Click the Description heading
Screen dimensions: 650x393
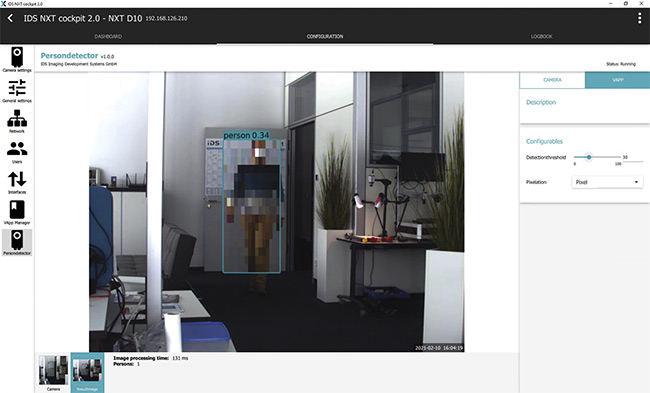coord(541,102)
